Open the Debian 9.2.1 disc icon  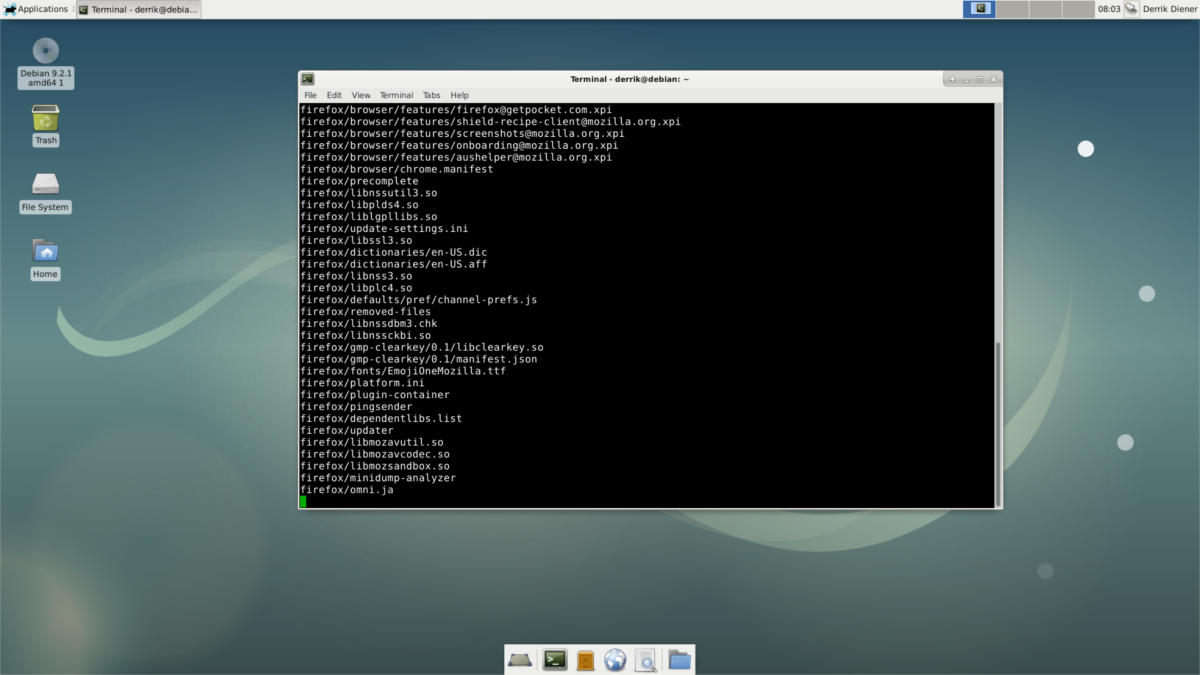coord(46,52)
